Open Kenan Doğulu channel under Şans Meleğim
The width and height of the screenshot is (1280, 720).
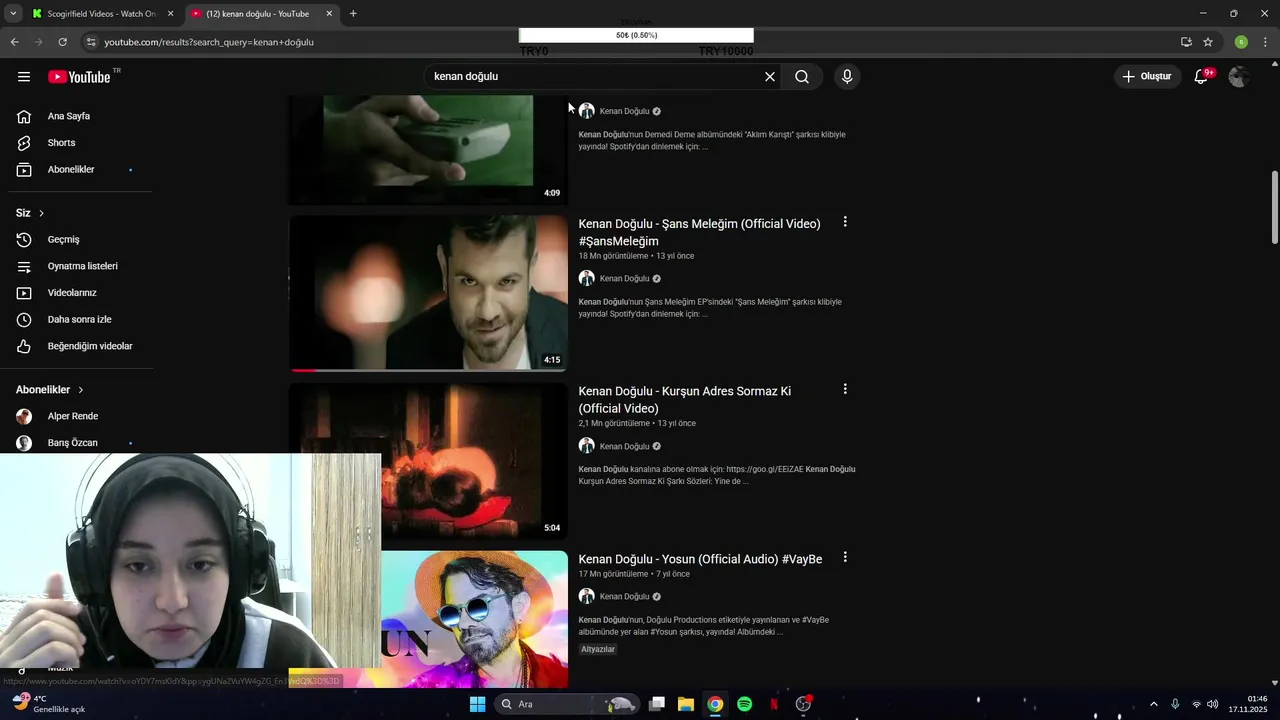625,279
